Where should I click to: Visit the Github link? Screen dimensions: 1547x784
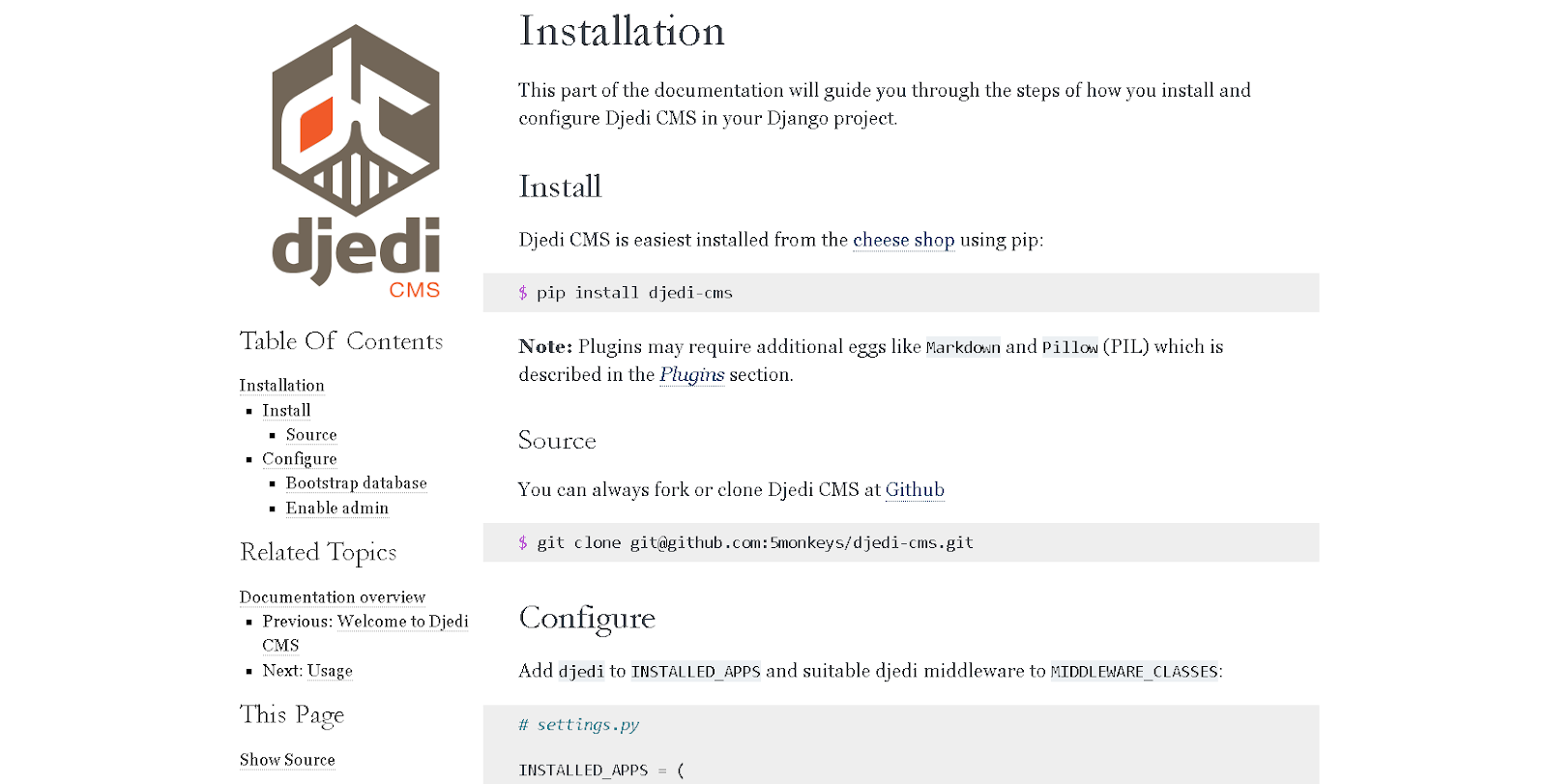915,490
